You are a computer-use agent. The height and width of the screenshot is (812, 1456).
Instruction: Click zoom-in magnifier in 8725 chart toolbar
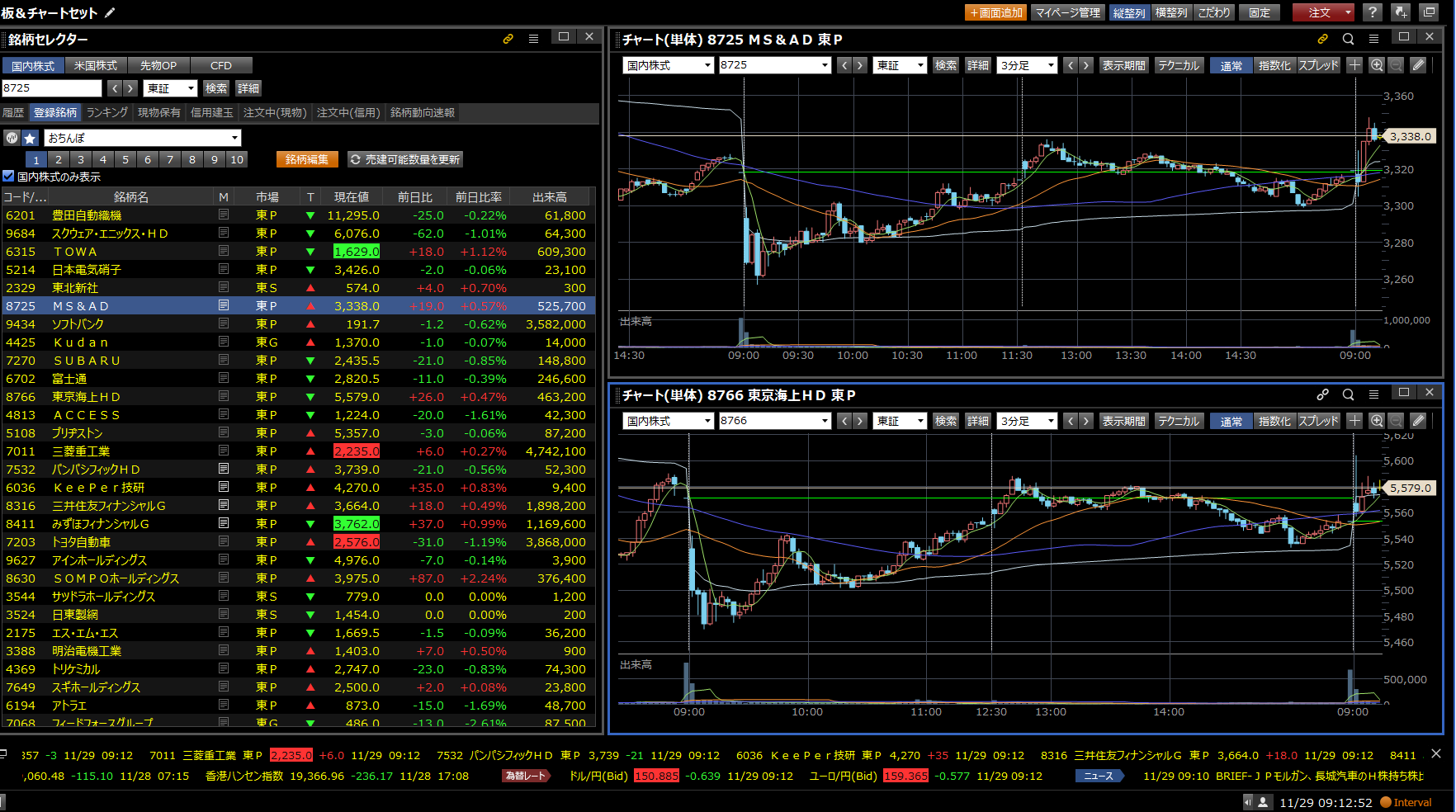[1376, 65]
